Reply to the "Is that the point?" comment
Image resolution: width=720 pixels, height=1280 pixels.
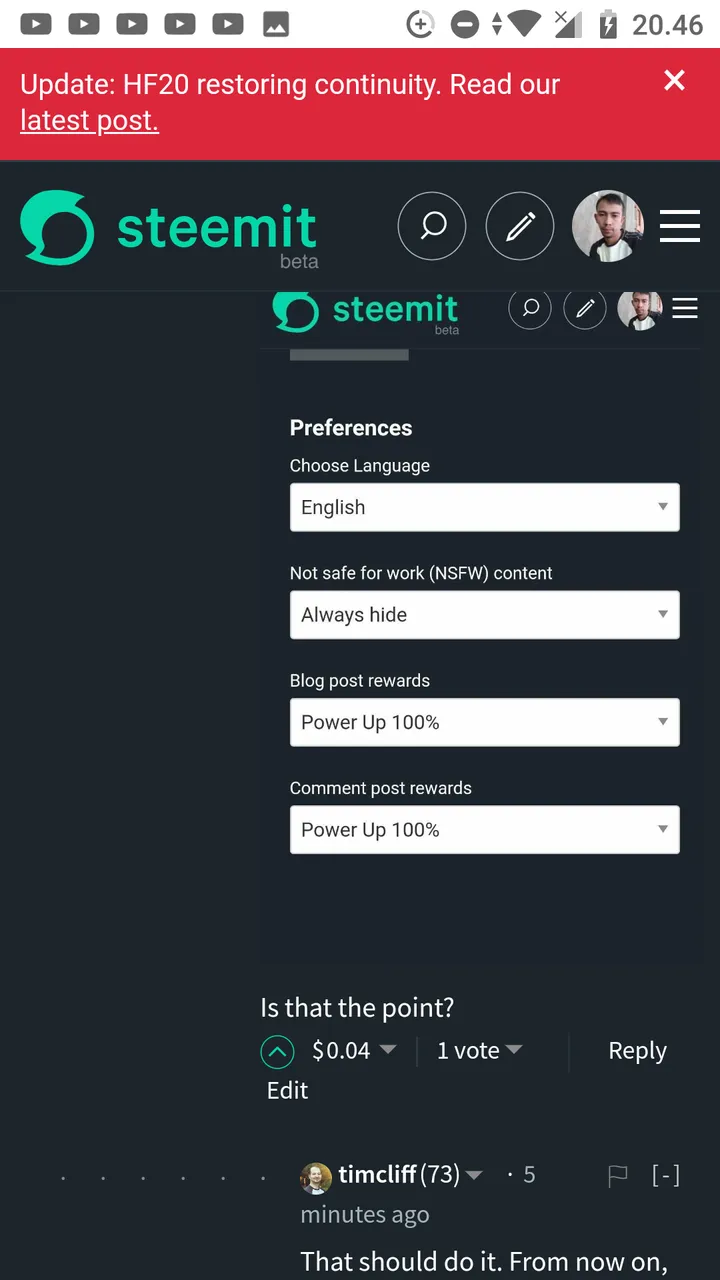point(637,1051)
